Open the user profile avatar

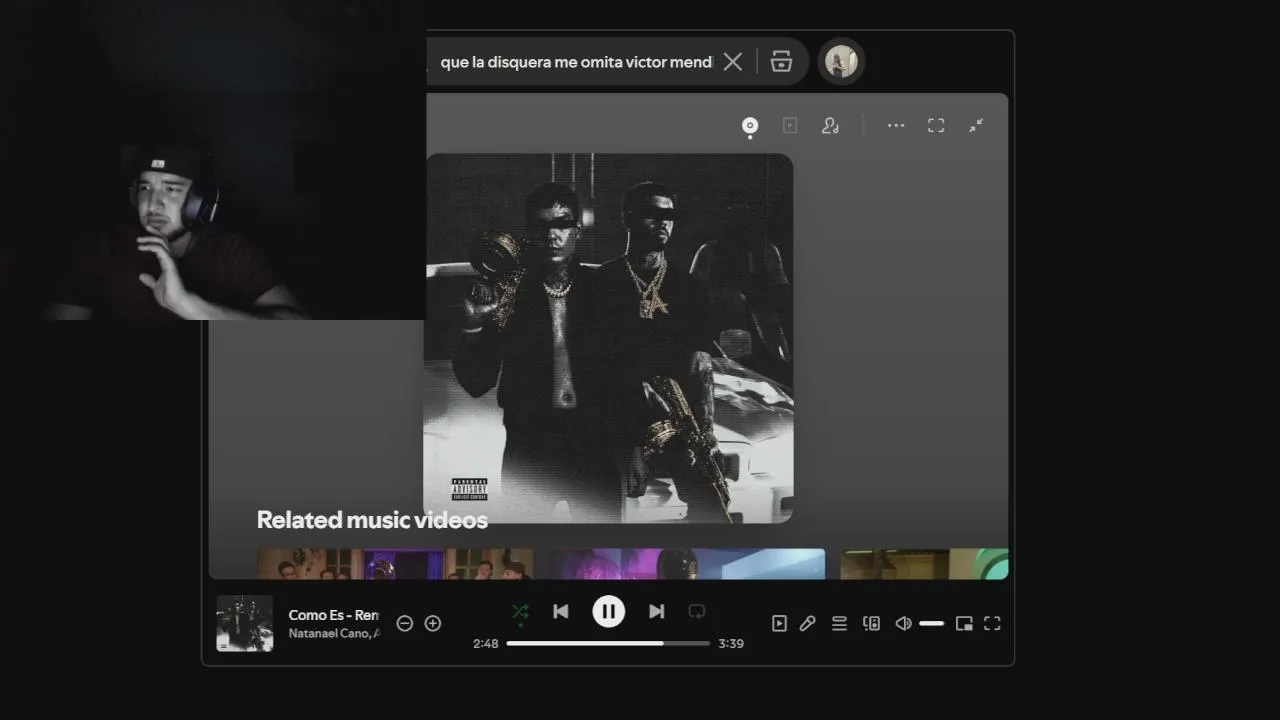pyautogui.click(x=841, y=62)
